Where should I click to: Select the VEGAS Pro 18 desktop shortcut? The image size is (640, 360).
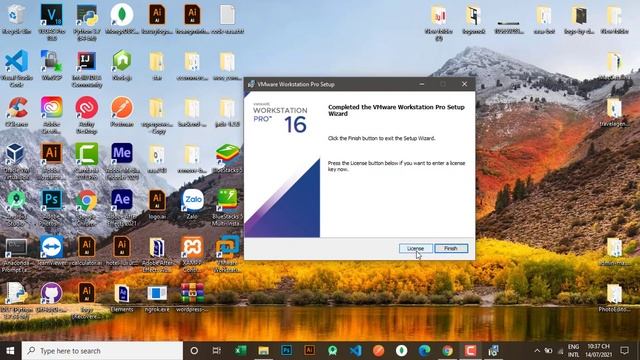(x=51, y=22)
